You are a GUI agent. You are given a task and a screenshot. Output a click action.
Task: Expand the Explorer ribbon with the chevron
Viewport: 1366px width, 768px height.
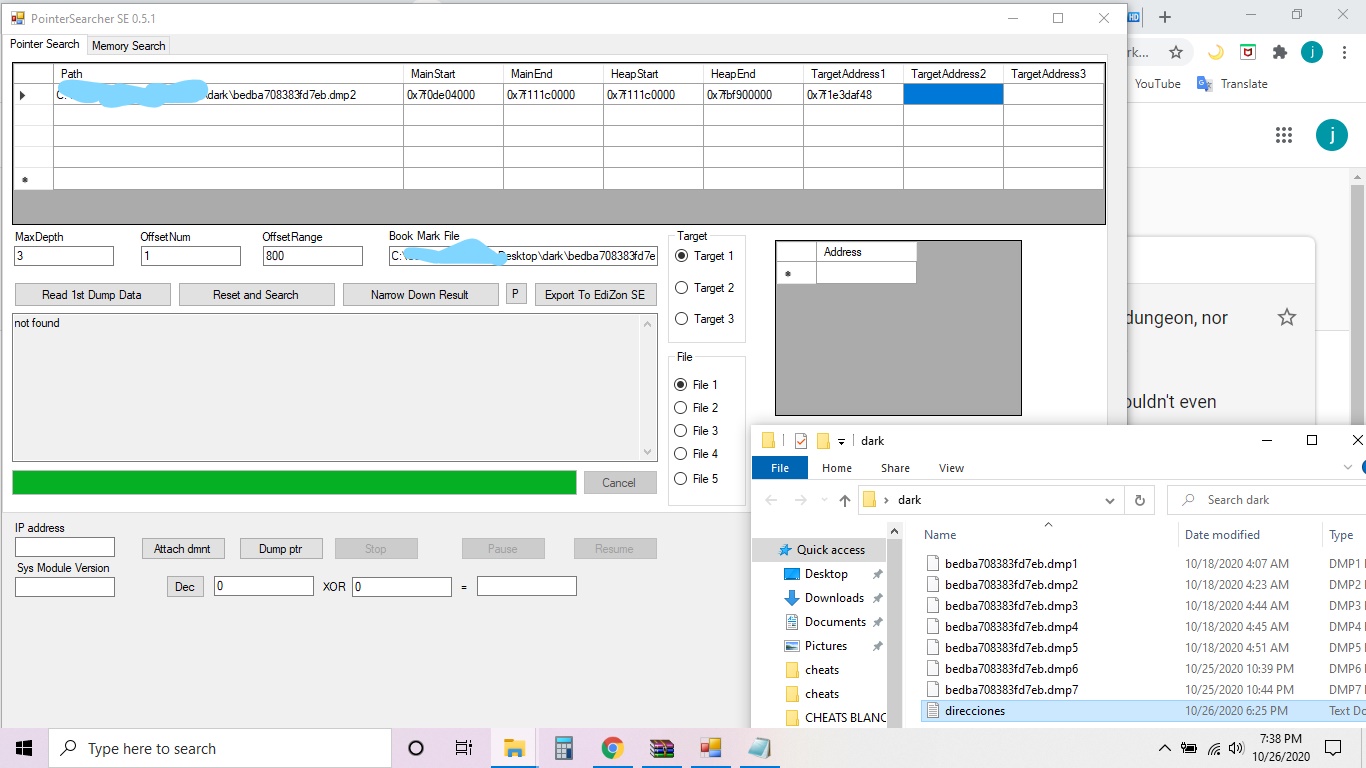point(1348,468)
